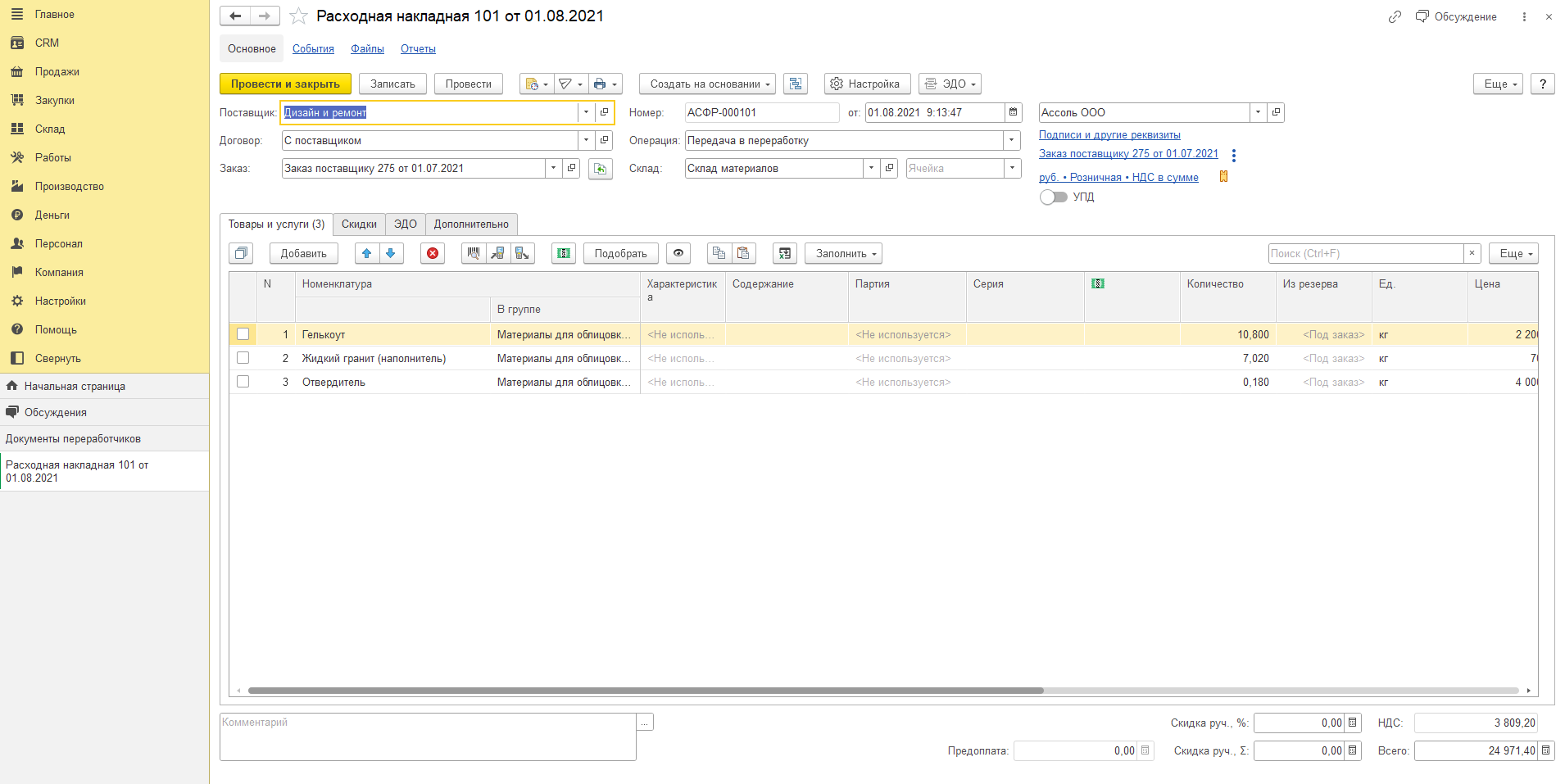Click the barcode scanner icon
1565x784 pixels.
(x=474, y=253)
